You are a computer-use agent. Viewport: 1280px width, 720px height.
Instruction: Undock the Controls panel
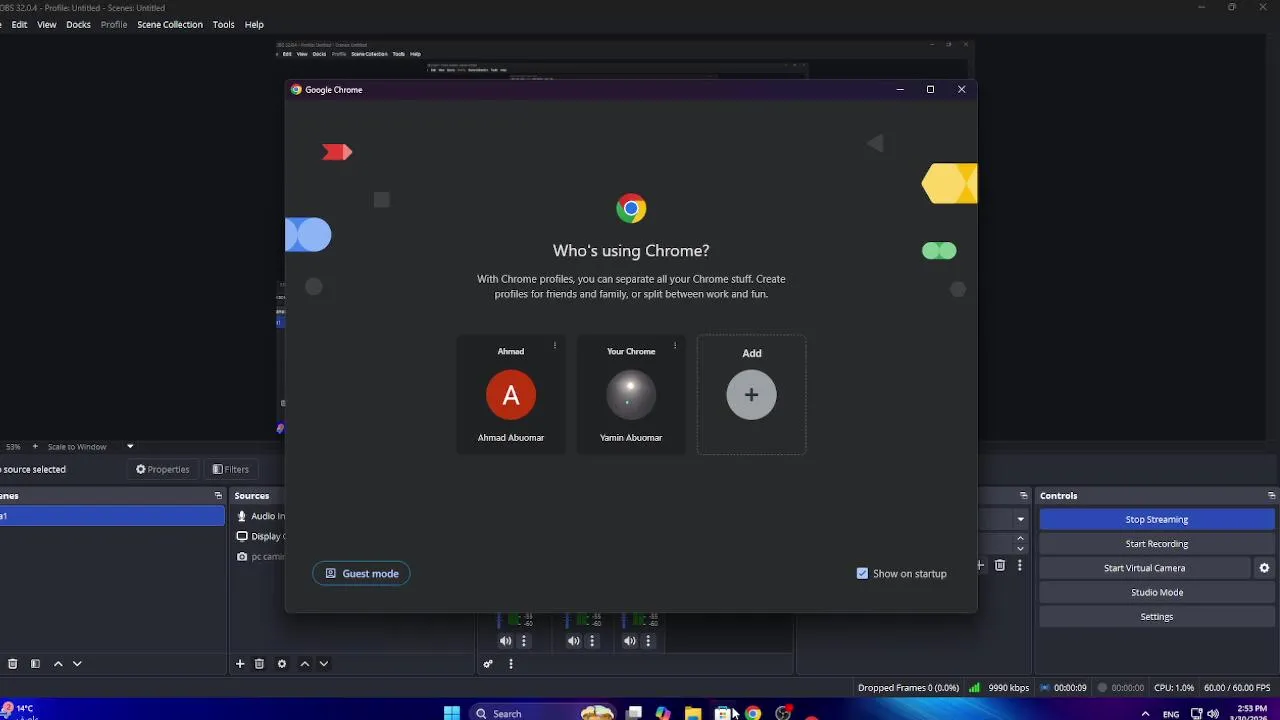(1271, 496)
